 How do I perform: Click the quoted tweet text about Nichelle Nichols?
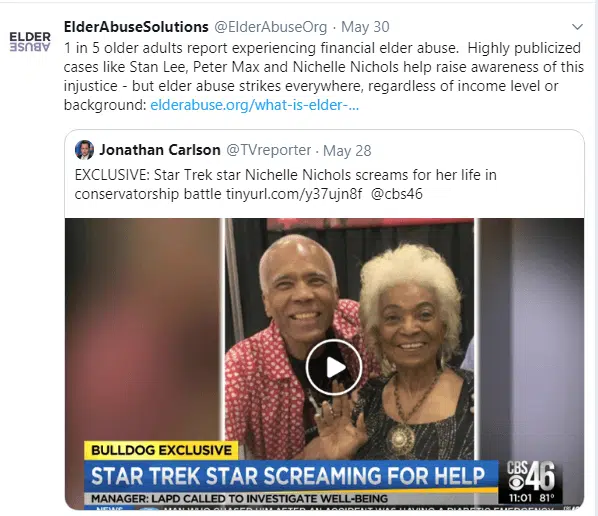tap(286, 185)
